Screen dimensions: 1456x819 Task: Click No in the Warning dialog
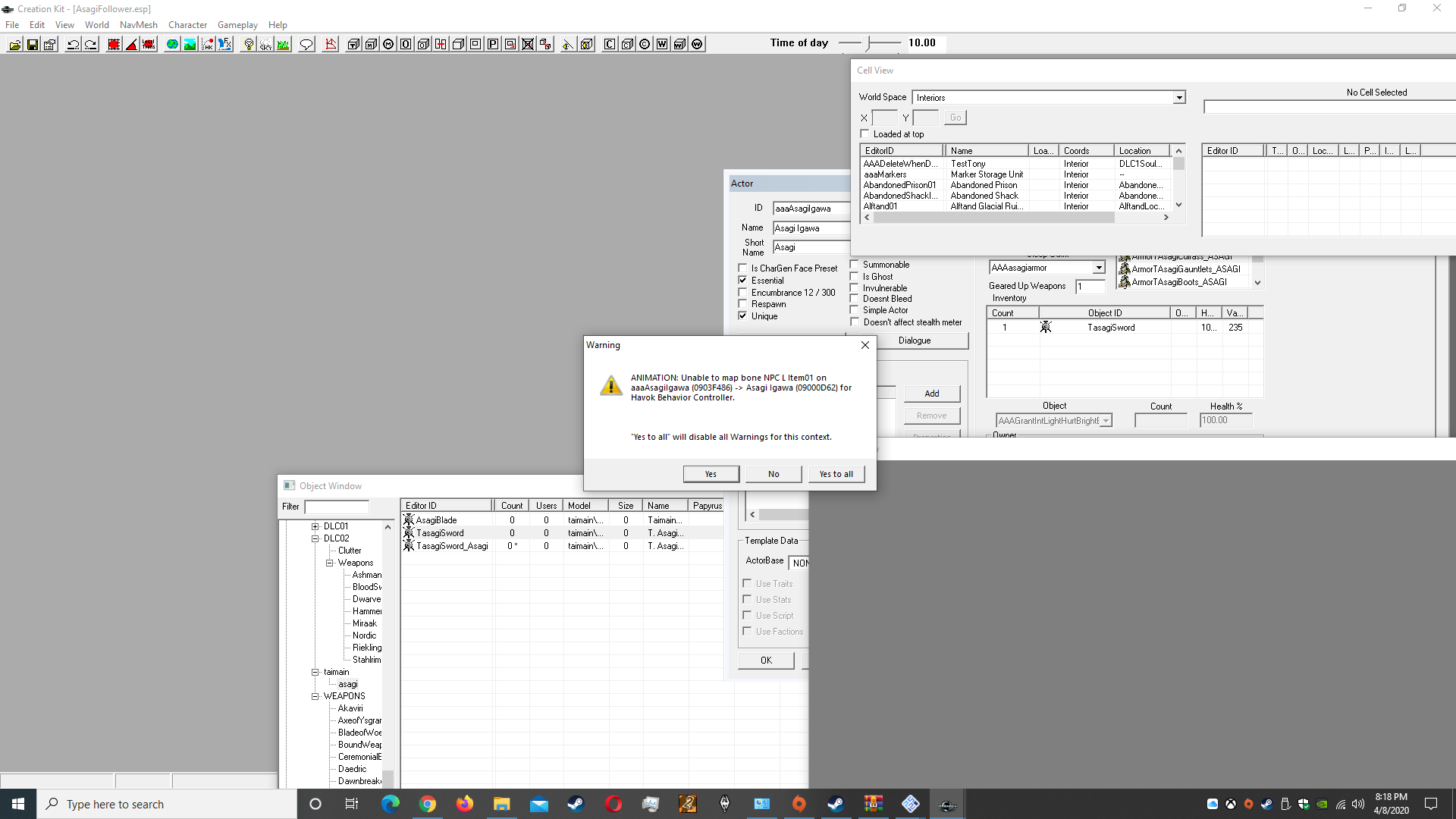pos(773,474)
